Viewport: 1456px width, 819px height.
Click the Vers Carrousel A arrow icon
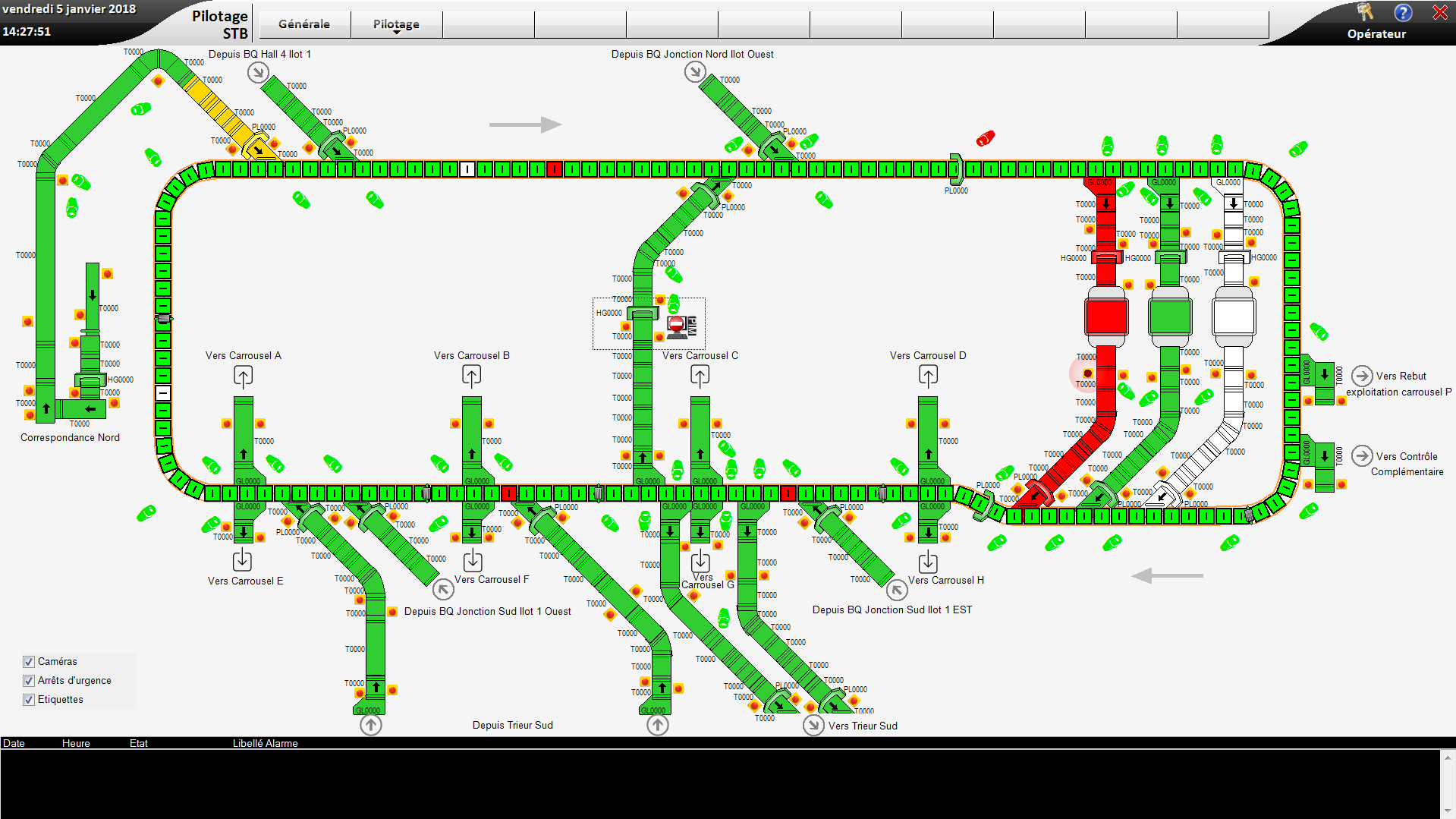point(243,376)
